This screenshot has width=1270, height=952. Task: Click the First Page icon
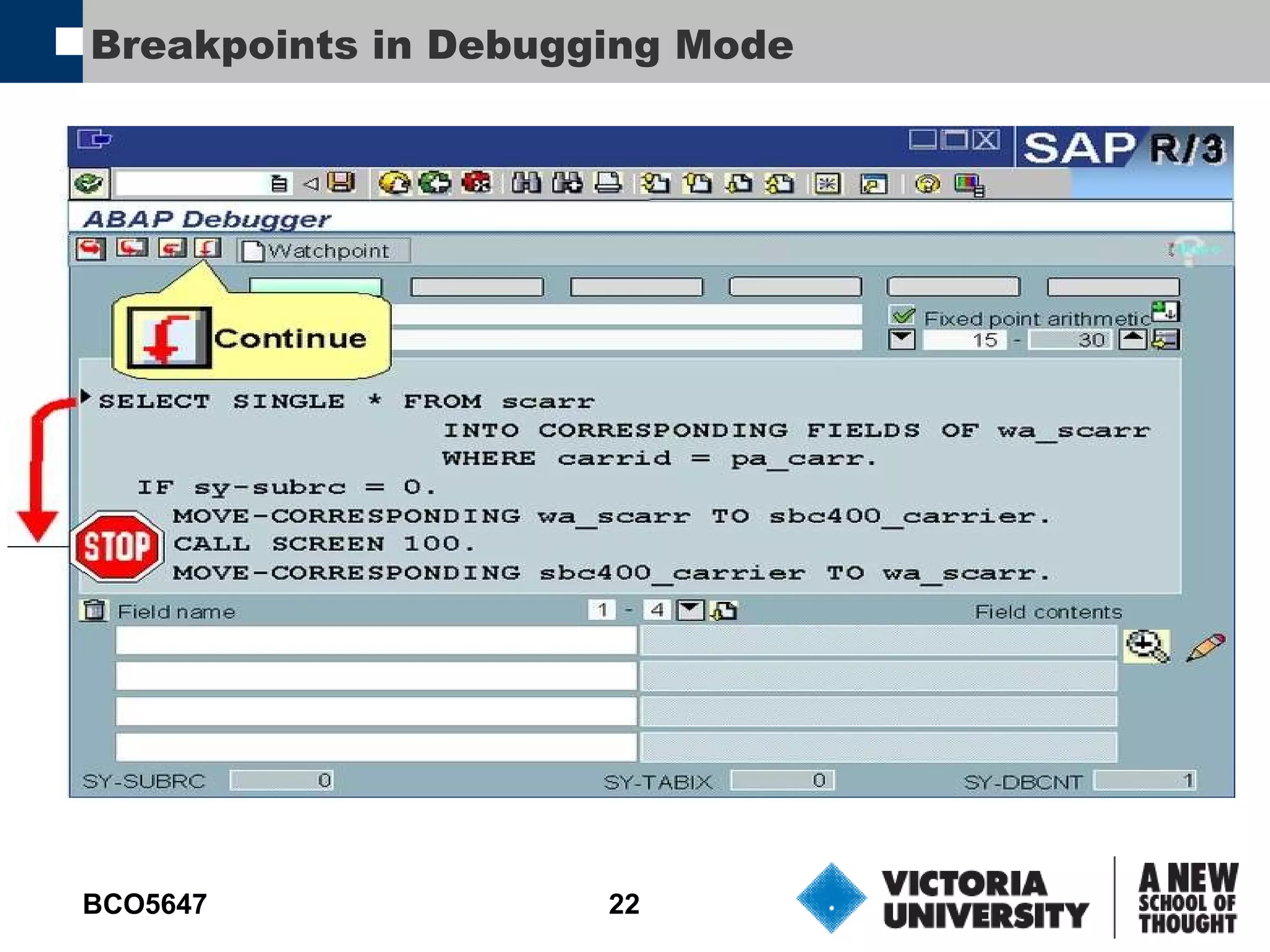(x=655, y=184)
